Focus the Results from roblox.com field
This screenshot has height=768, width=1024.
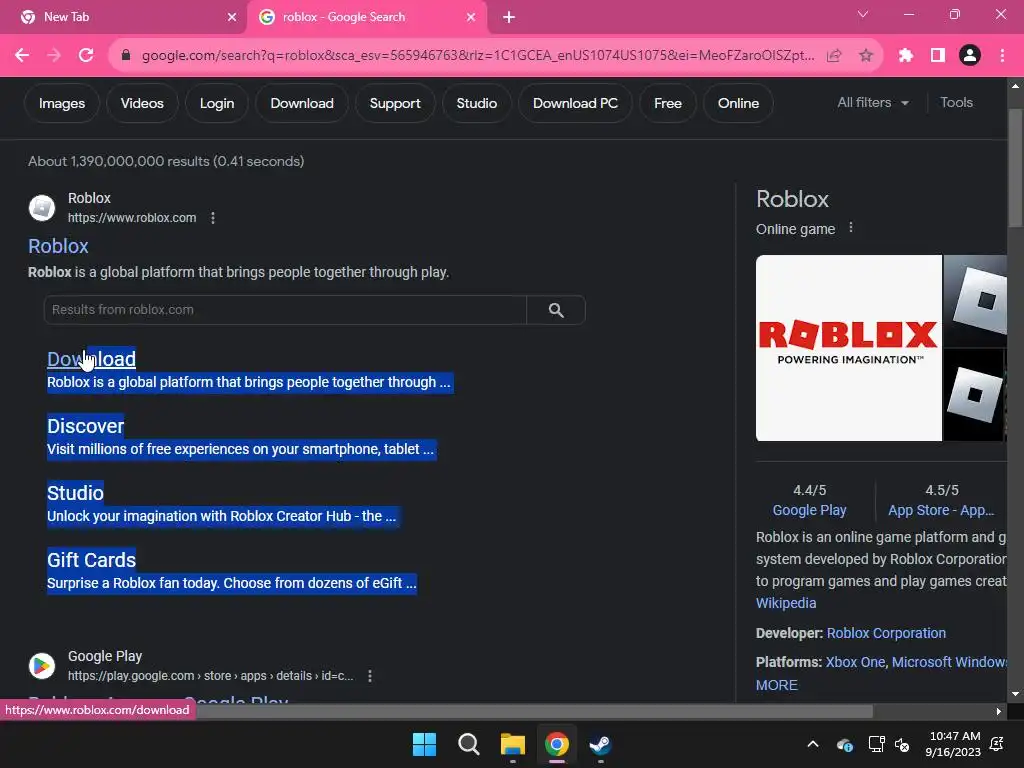pos(285,310)
